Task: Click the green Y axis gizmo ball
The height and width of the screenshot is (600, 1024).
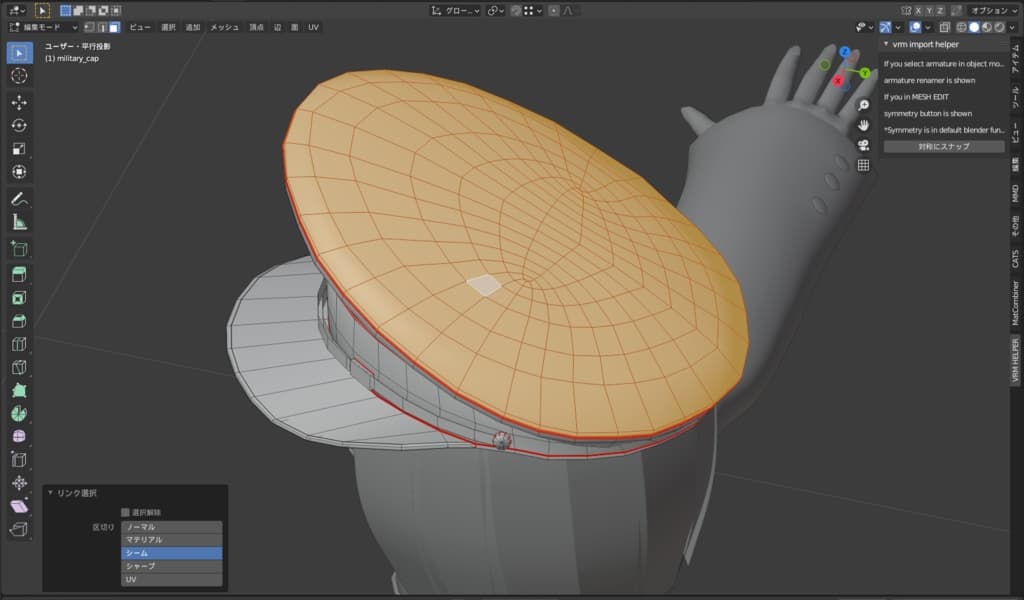Action: pos(864,73)
